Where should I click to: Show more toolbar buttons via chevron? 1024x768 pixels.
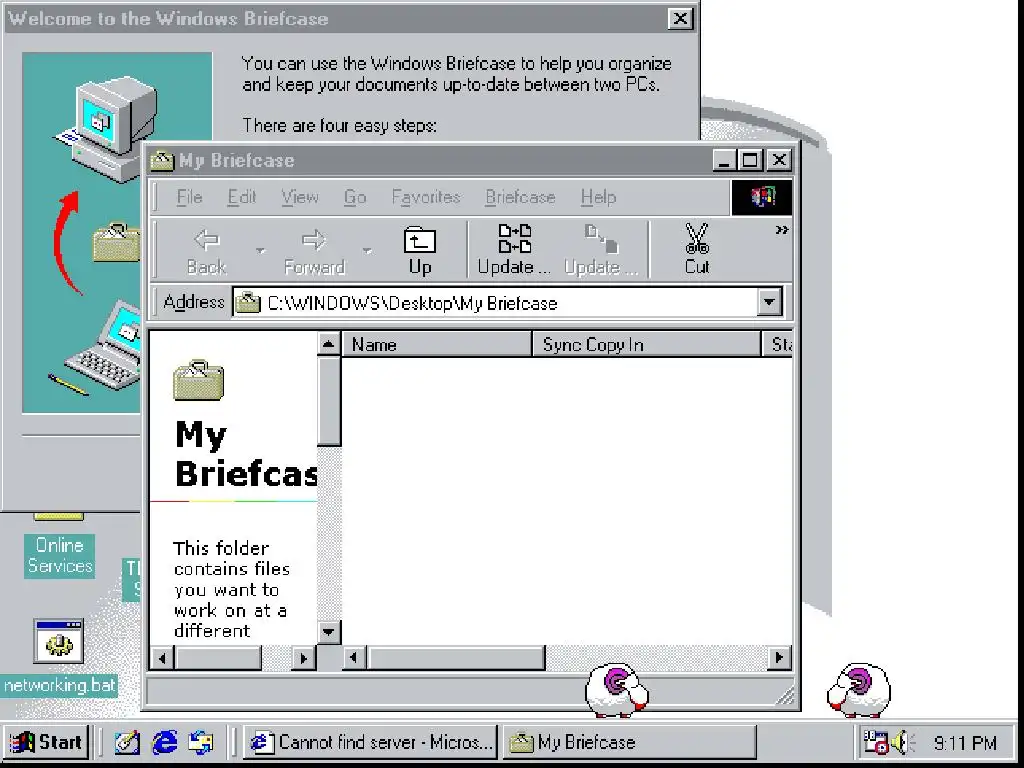coord(782,230)
